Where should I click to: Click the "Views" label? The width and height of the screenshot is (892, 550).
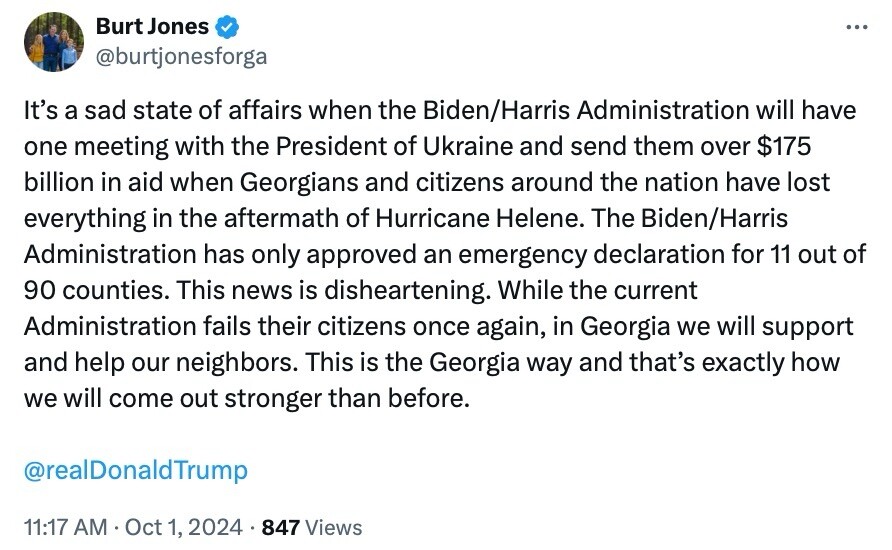click(334, 528)
